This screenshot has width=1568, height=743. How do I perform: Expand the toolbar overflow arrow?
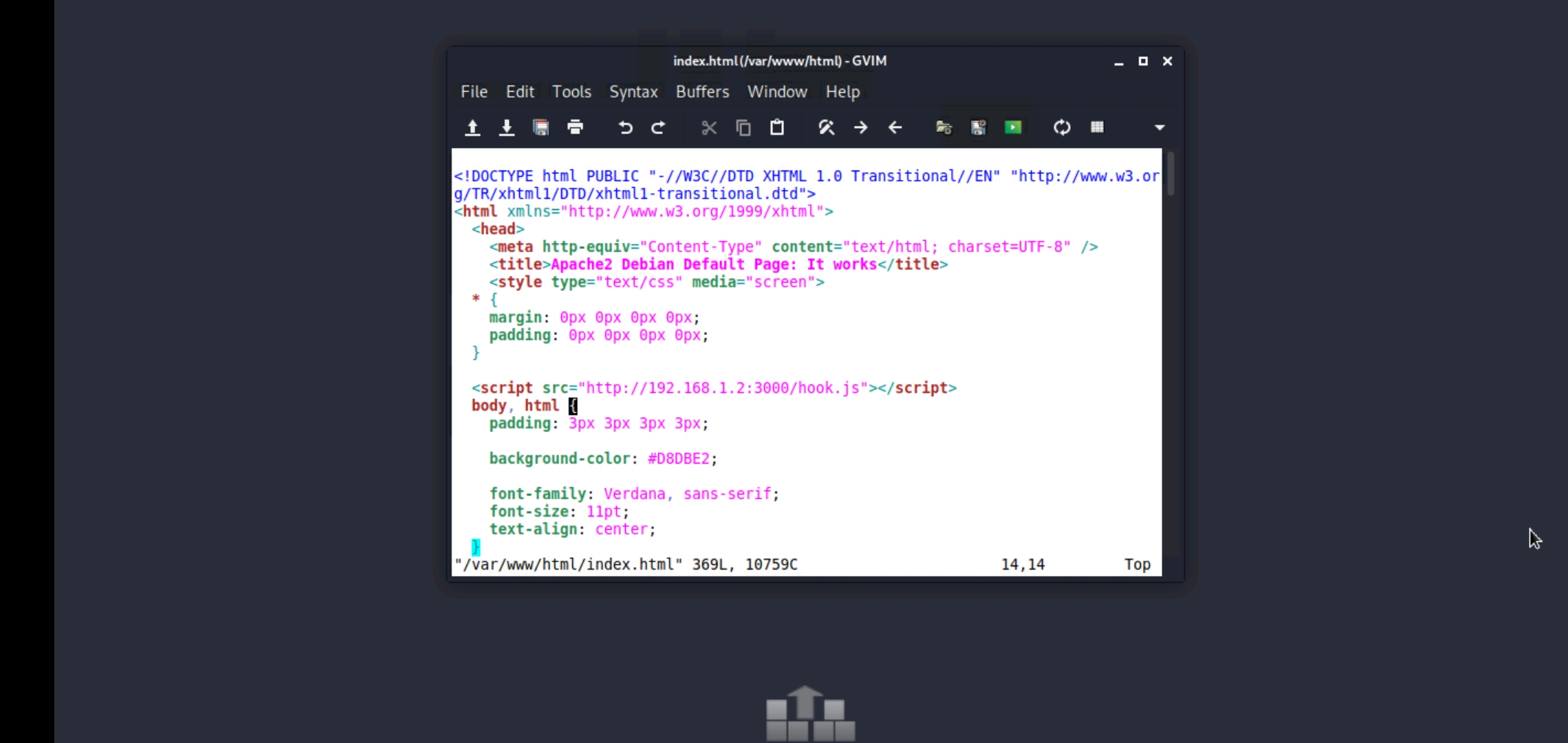pyautogui.click(x=1159, y=127)
